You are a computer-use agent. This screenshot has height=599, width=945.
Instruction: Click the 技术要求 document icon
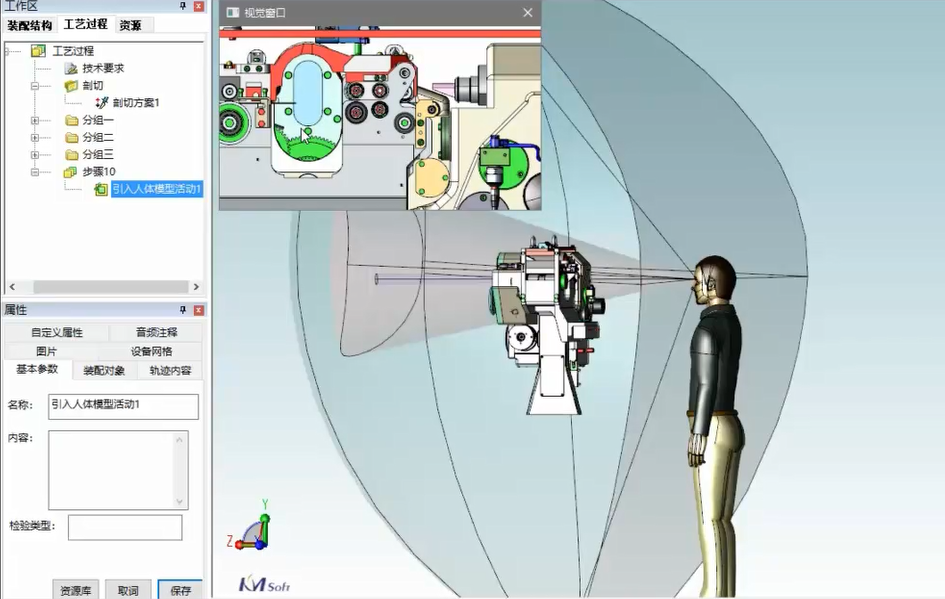[x=71, y=68]
